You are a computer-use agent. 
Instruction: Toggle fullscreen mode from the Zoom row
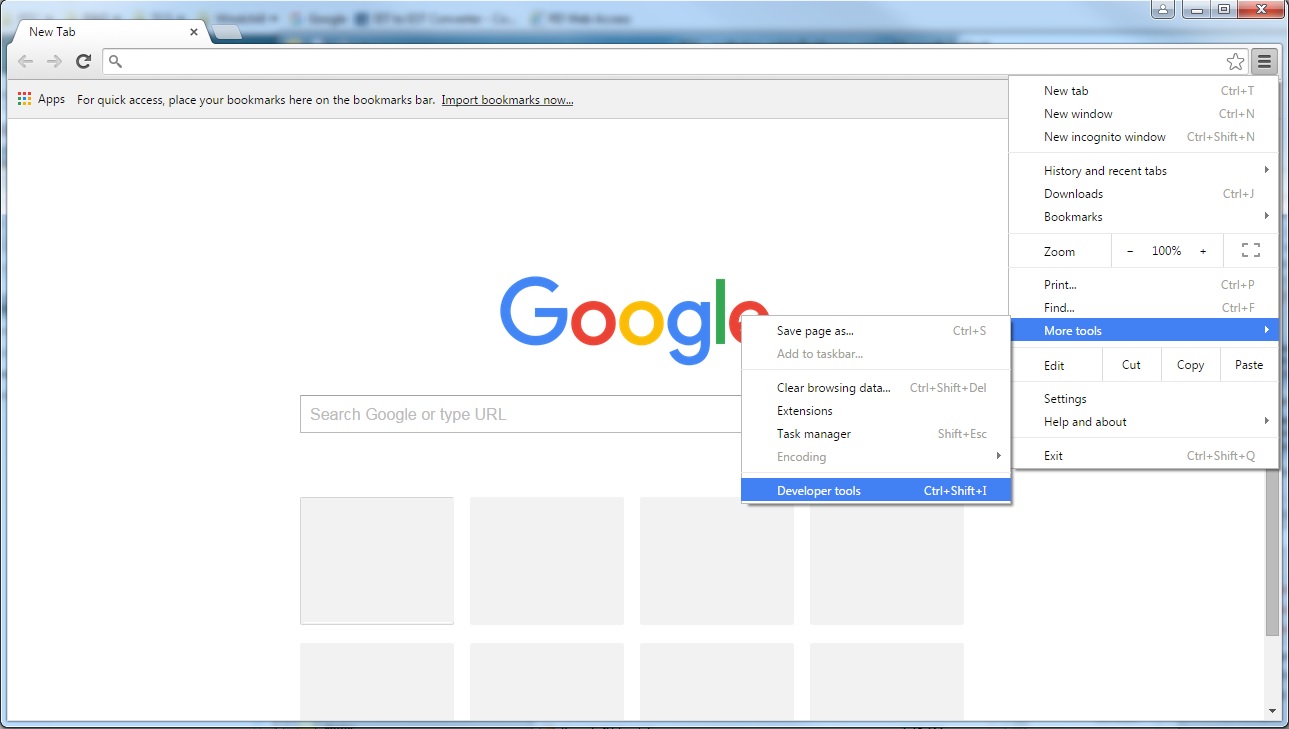[1250, 251]
